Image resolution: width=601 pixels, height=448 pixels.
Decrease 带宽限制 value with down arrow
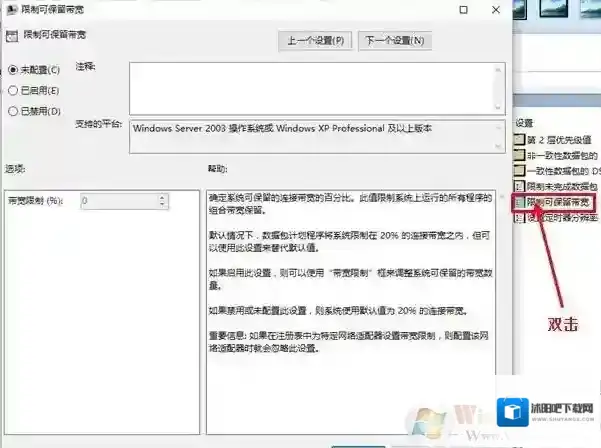click(x=163, y=205)
